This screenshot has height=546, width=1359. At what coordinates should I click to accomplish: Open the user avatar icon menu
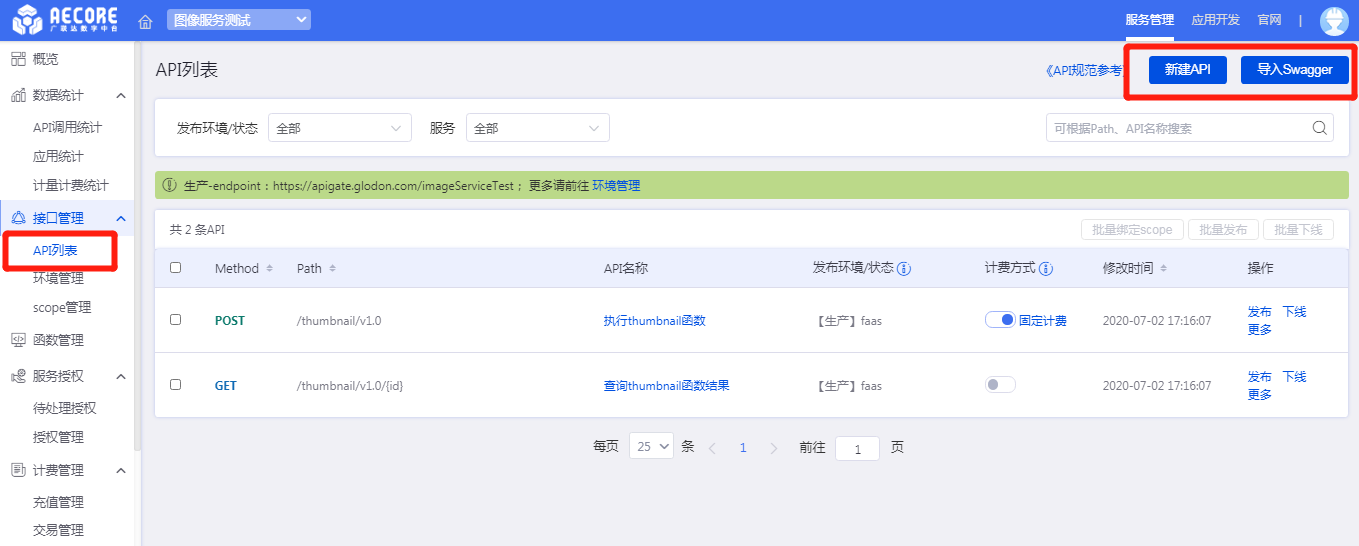pyautogui.click(x=1334, y=20)
